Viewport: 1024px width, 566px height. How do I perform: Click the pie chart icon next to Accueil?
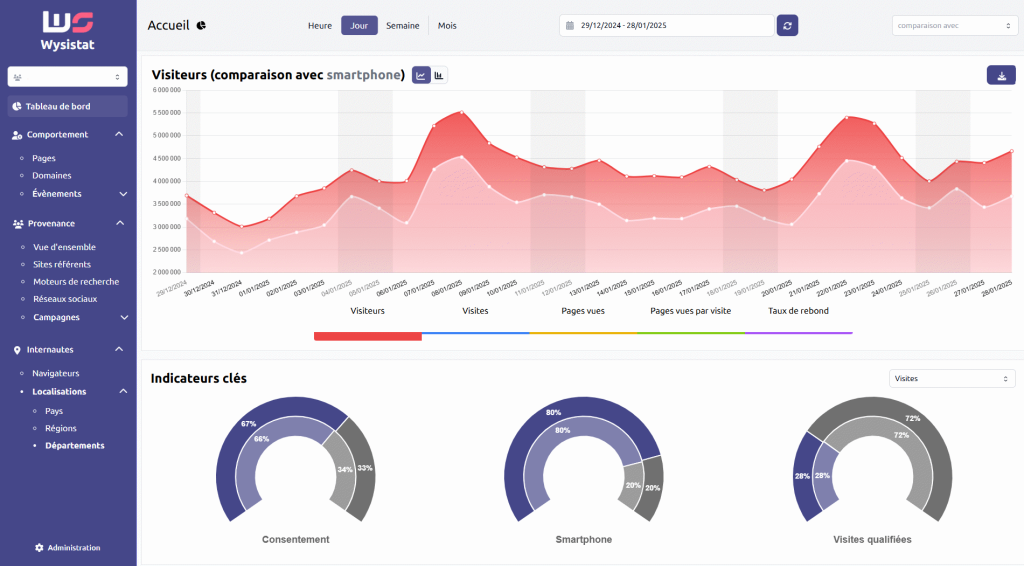tap(201, 26)
